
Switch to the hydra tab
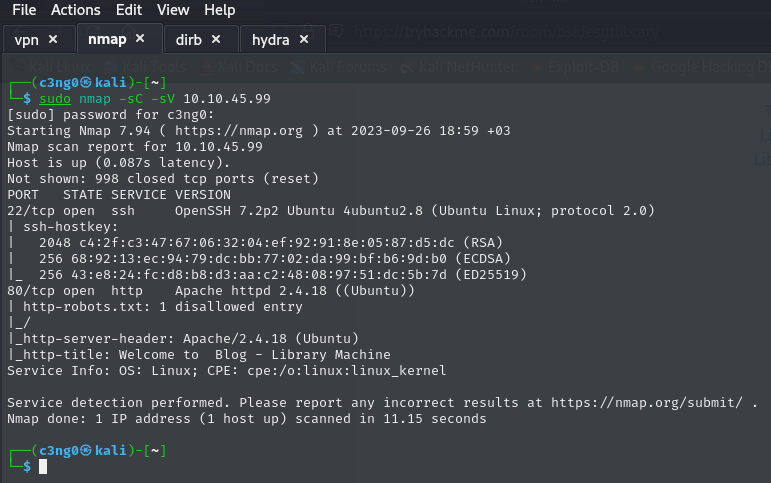(x=270, y=39)
